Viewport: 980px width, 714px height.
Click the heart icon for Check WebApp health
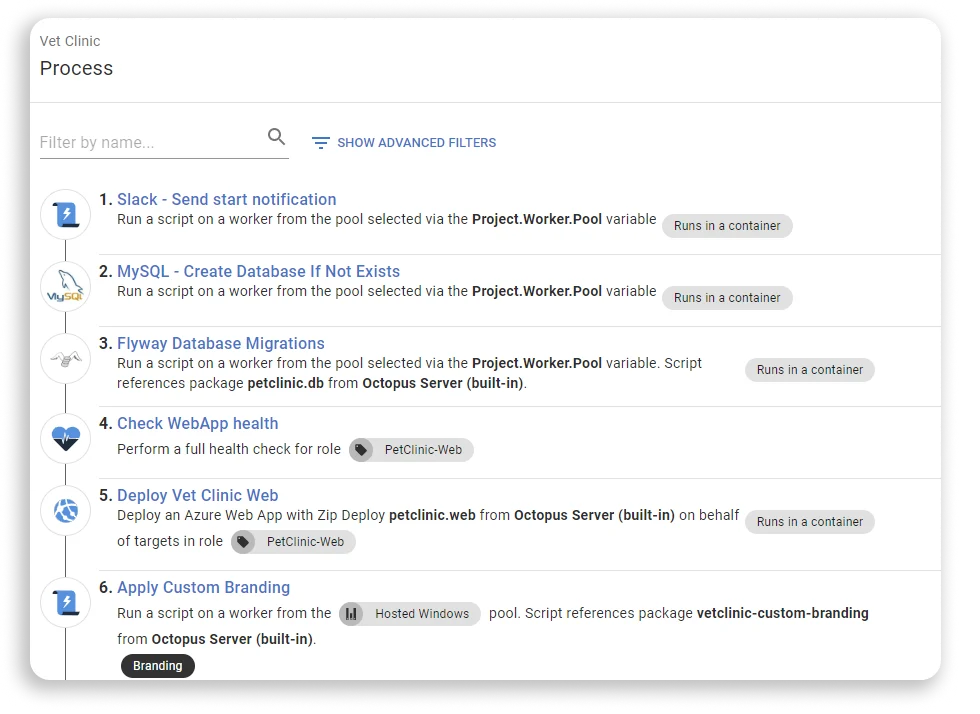[64, 436]
